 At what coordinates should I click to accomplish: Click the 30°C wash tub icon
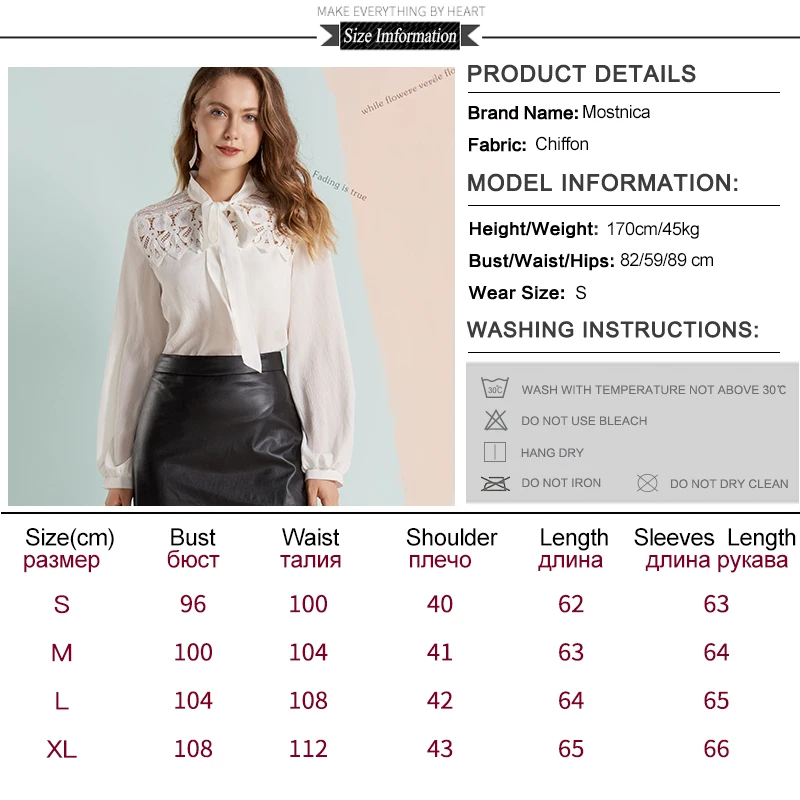click(495, 388)
